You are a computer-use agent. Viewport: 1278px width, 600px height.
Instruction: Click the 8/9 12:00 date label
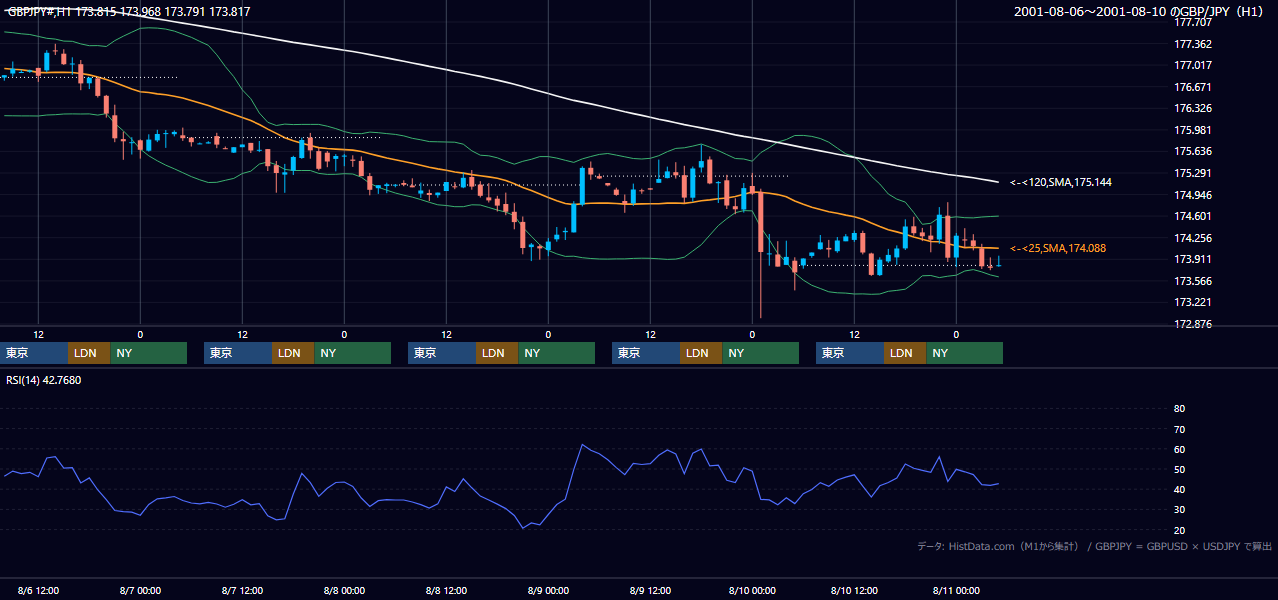coord(650,591)
